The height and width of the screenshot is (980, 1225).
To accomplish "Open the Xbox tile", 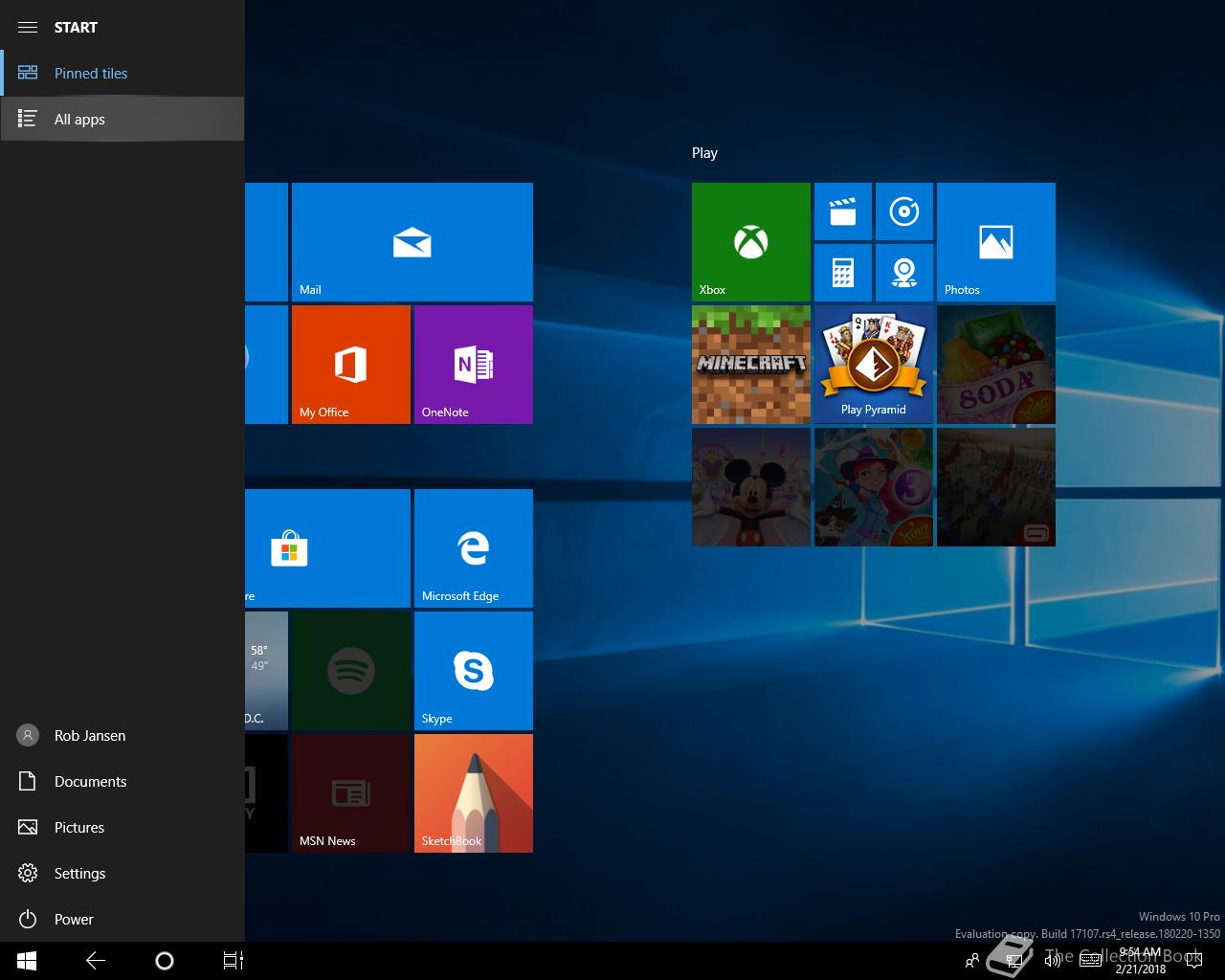I will pyautogui.click(x=751, y=242).
